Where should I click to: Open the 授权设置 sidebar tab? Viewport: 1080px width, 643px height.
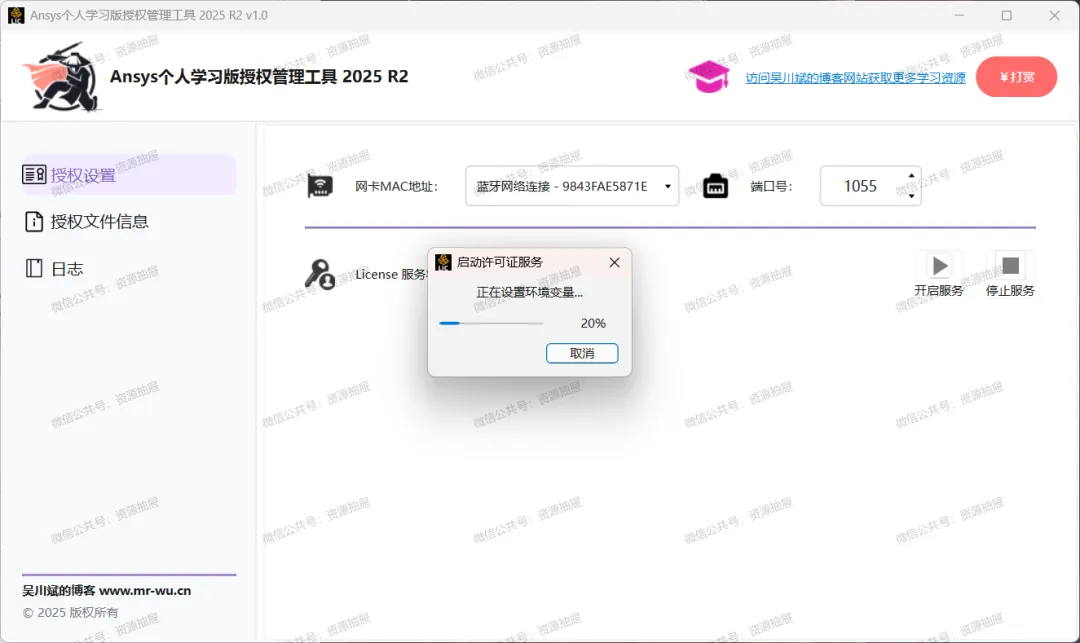tap(129, 175)
